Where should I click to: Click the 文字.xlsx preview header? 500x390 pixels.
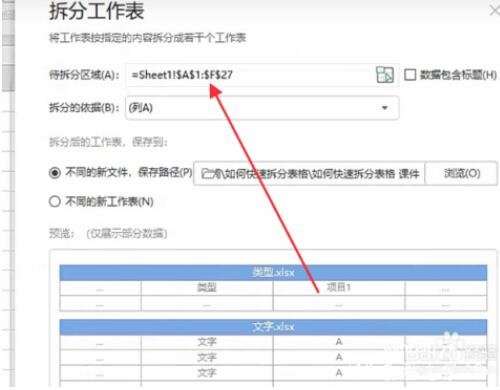[273, 327]
